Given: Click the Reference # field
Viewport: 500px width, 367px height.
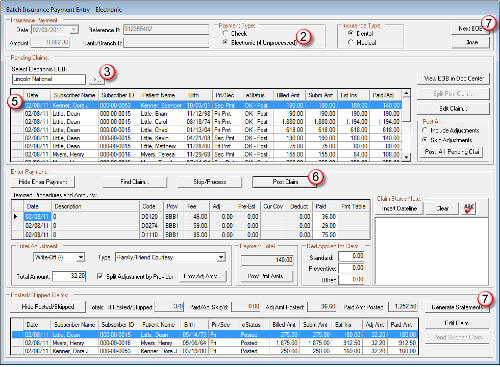Looking at the screenshot, I should [166, 29].
